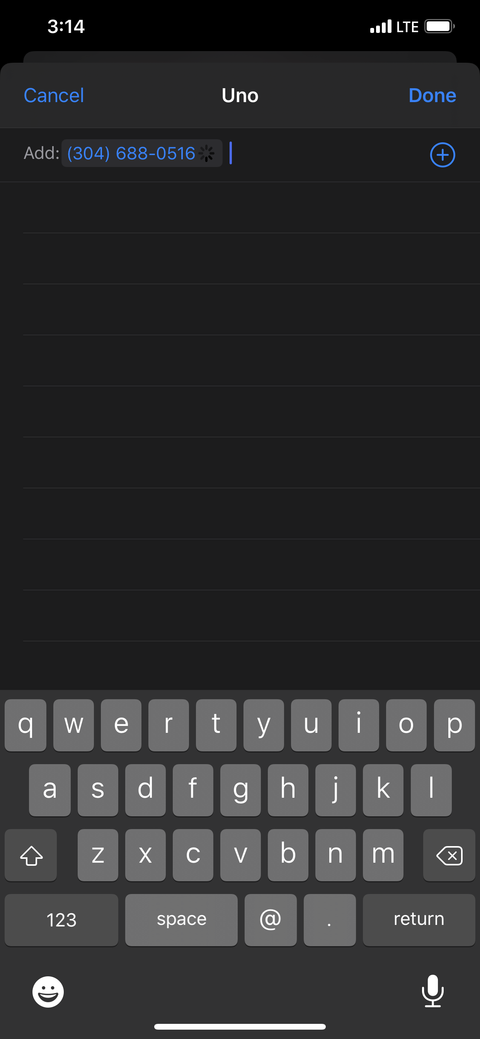Image resolution: width=480 pixels, height=1039 pixels.
Task: Tap Done to confirm
Action: click(x=432, y=95)
